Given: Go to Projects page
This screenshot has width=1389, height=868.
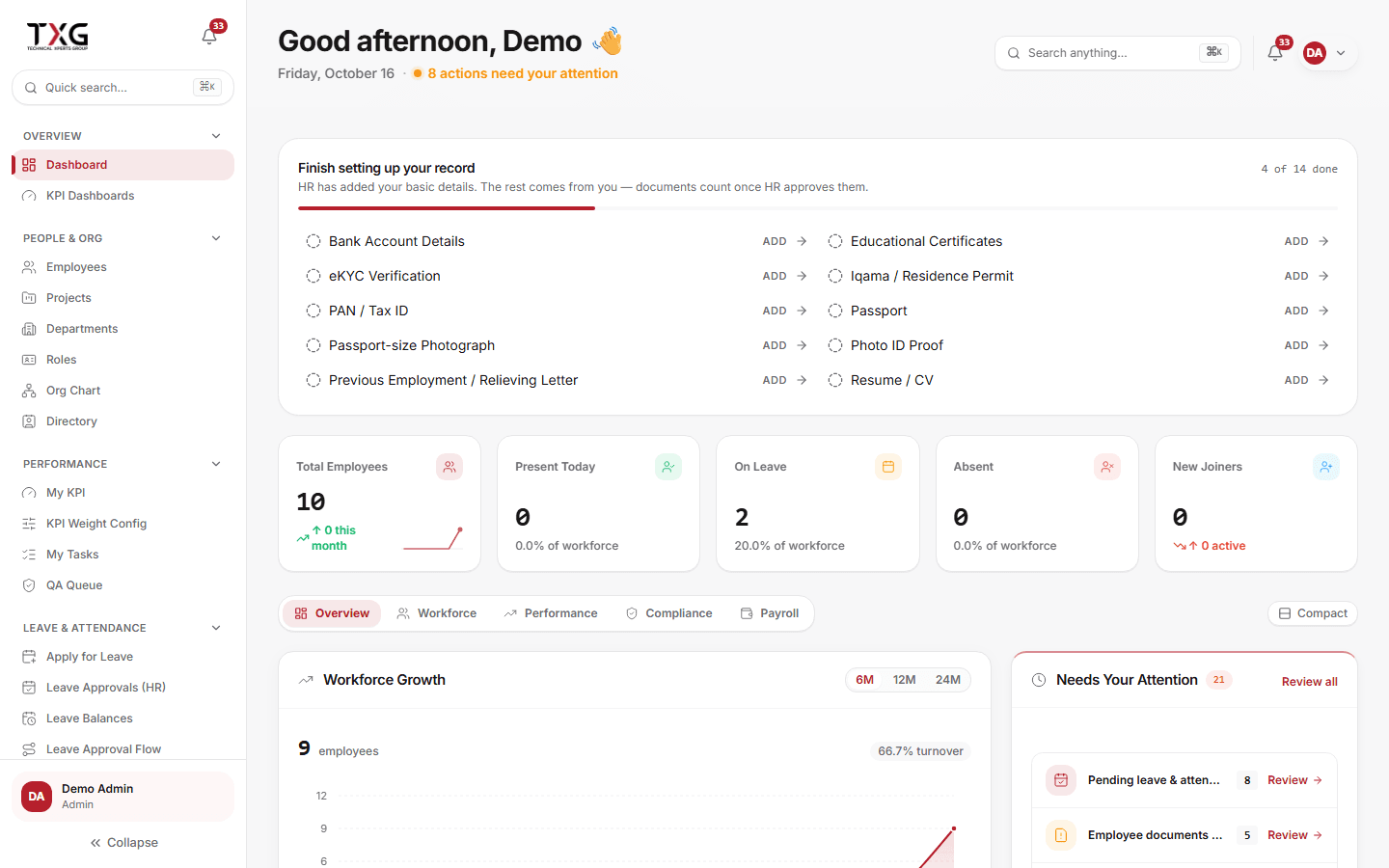Looking at the screenshot, I should 123,298.
